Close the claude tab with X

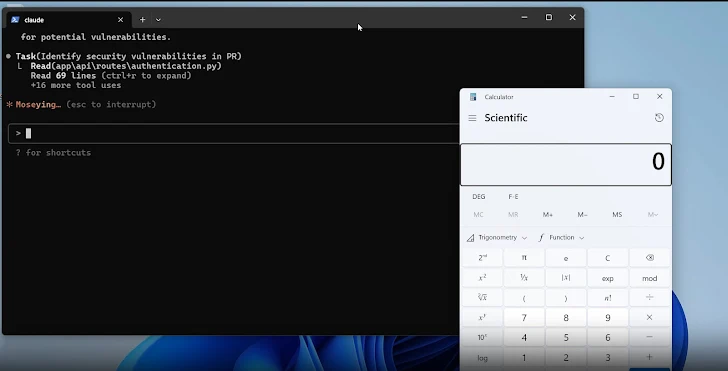coord(121,20)
